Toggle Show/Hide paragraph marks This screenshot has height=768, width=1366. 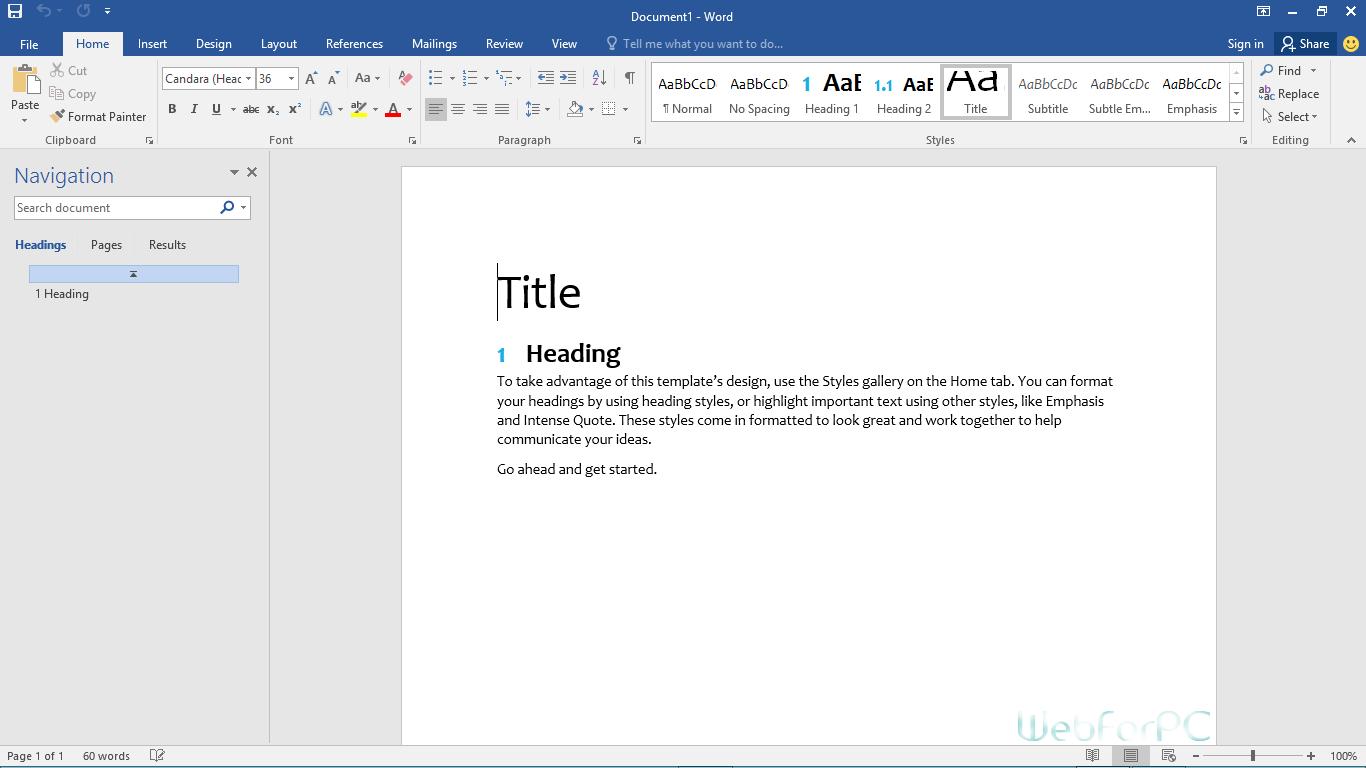(629, 78)
